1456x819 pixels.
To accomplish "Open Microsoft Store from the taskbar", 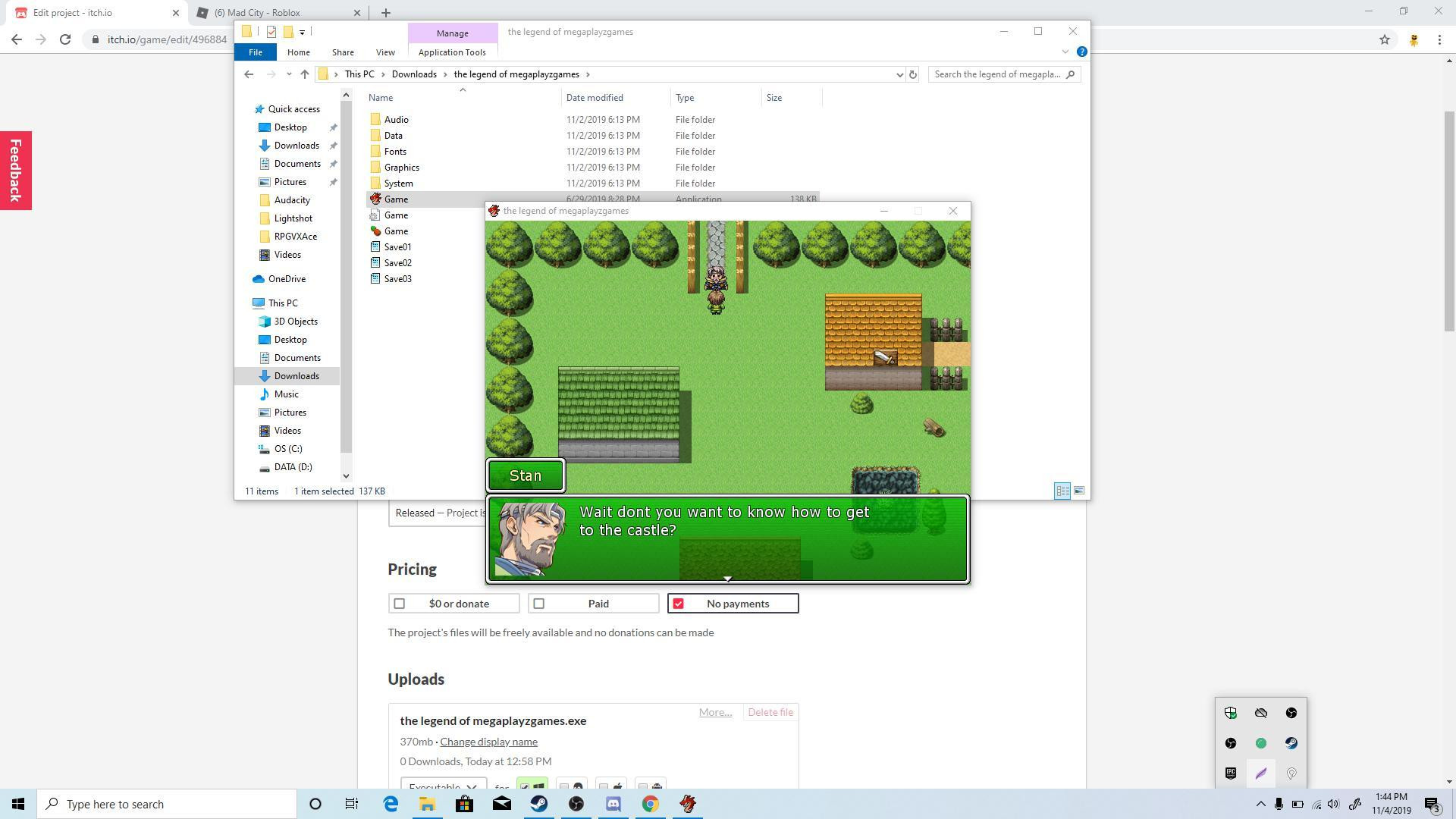I will [465, 804].
